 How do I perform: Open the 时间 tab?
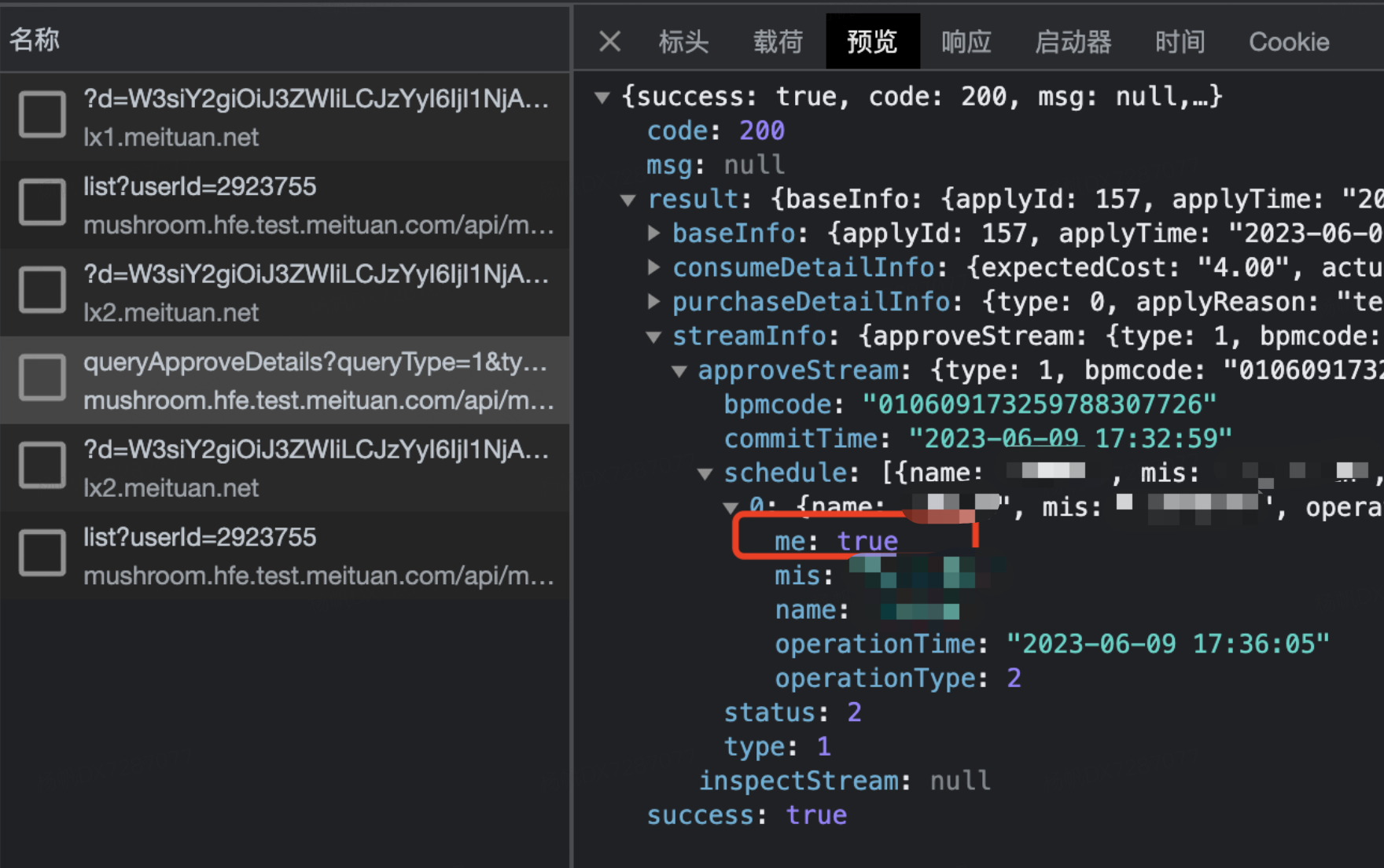[x=1180, y=42]
